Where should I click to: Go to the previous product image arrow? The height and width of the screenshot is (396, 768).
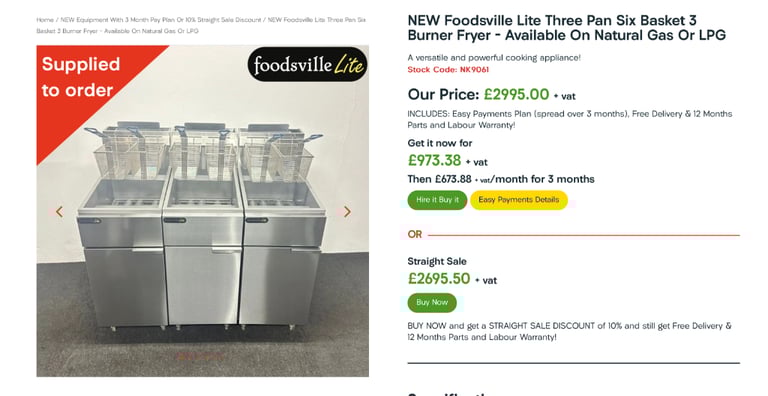tap(59, 212)
